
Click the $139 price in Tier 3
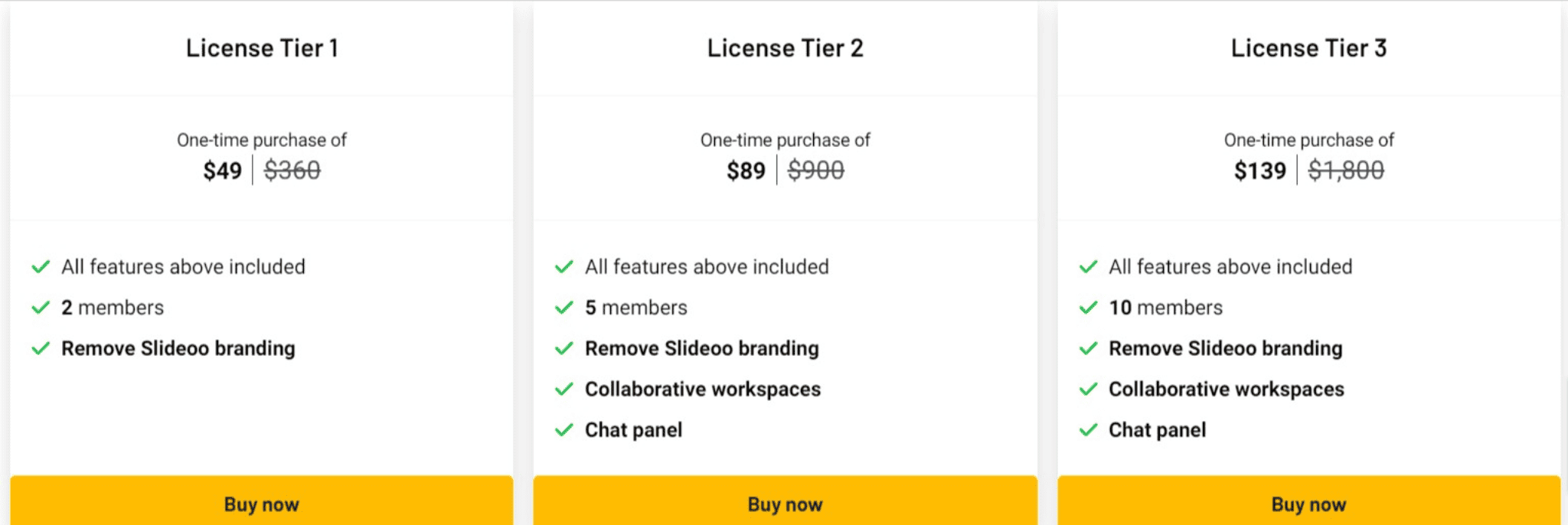tap(1259, 170)
